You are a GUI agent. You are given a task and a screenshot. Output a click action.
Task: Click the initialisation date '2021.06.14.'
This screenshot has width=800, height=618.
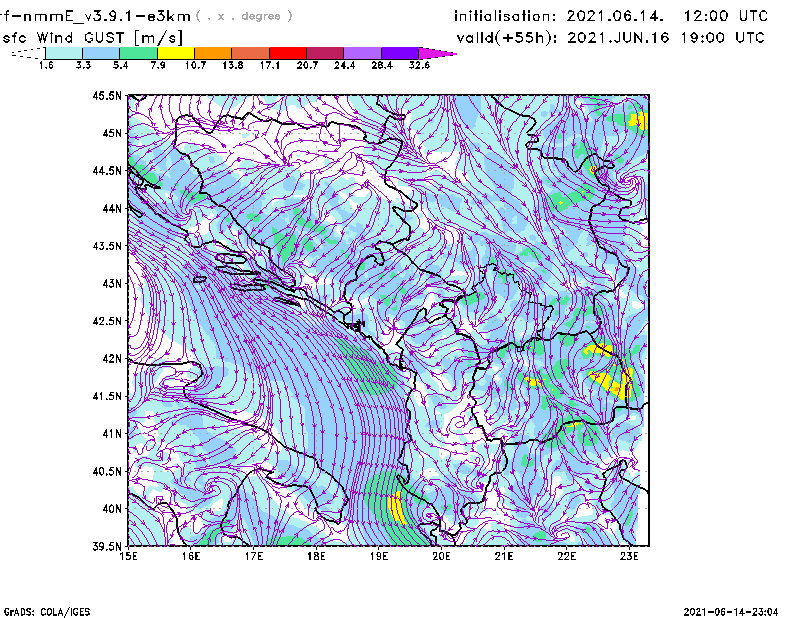click(x=615, y=16)
